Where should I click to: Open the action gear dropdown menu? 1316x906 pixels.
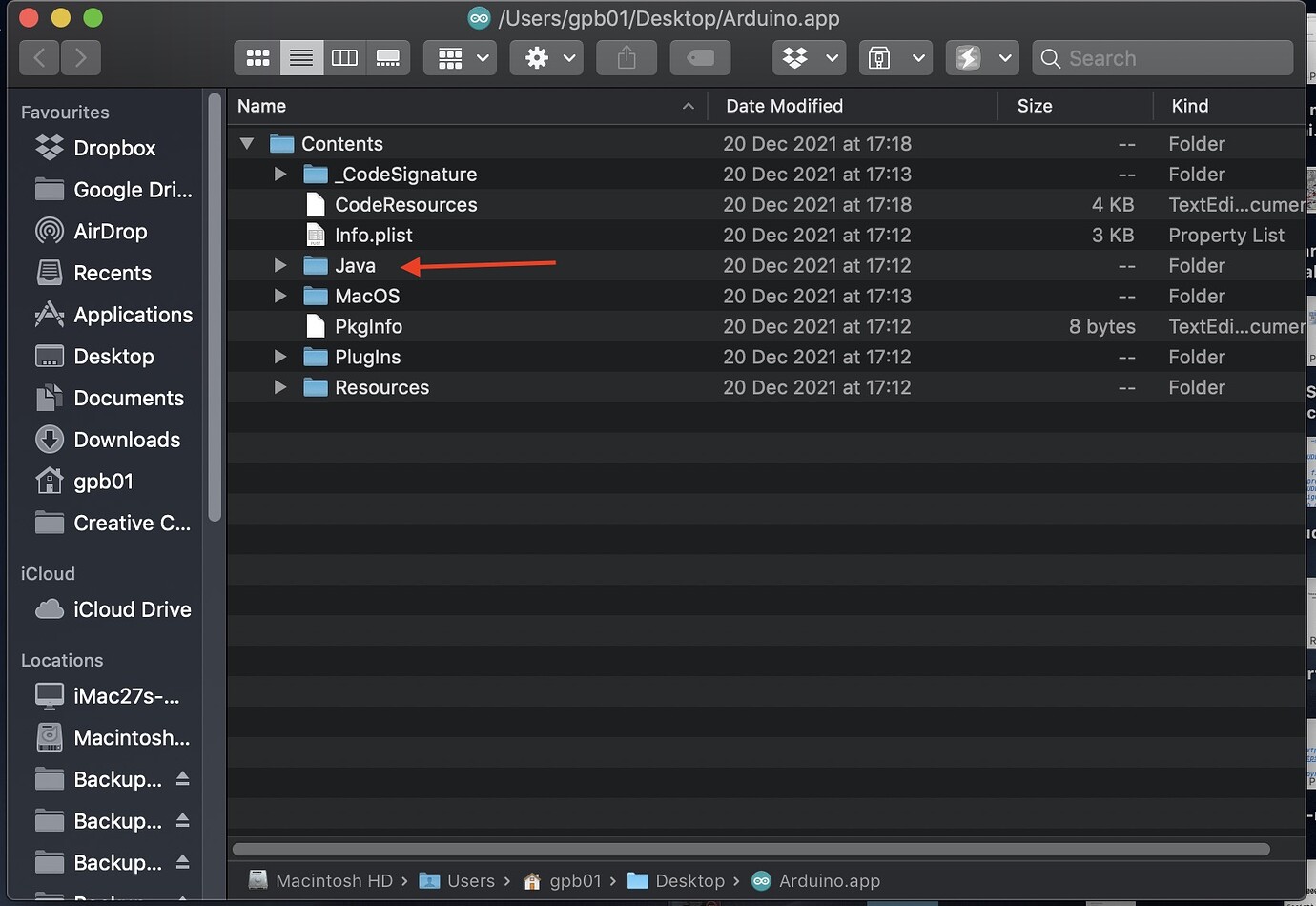tap(545, 57)
